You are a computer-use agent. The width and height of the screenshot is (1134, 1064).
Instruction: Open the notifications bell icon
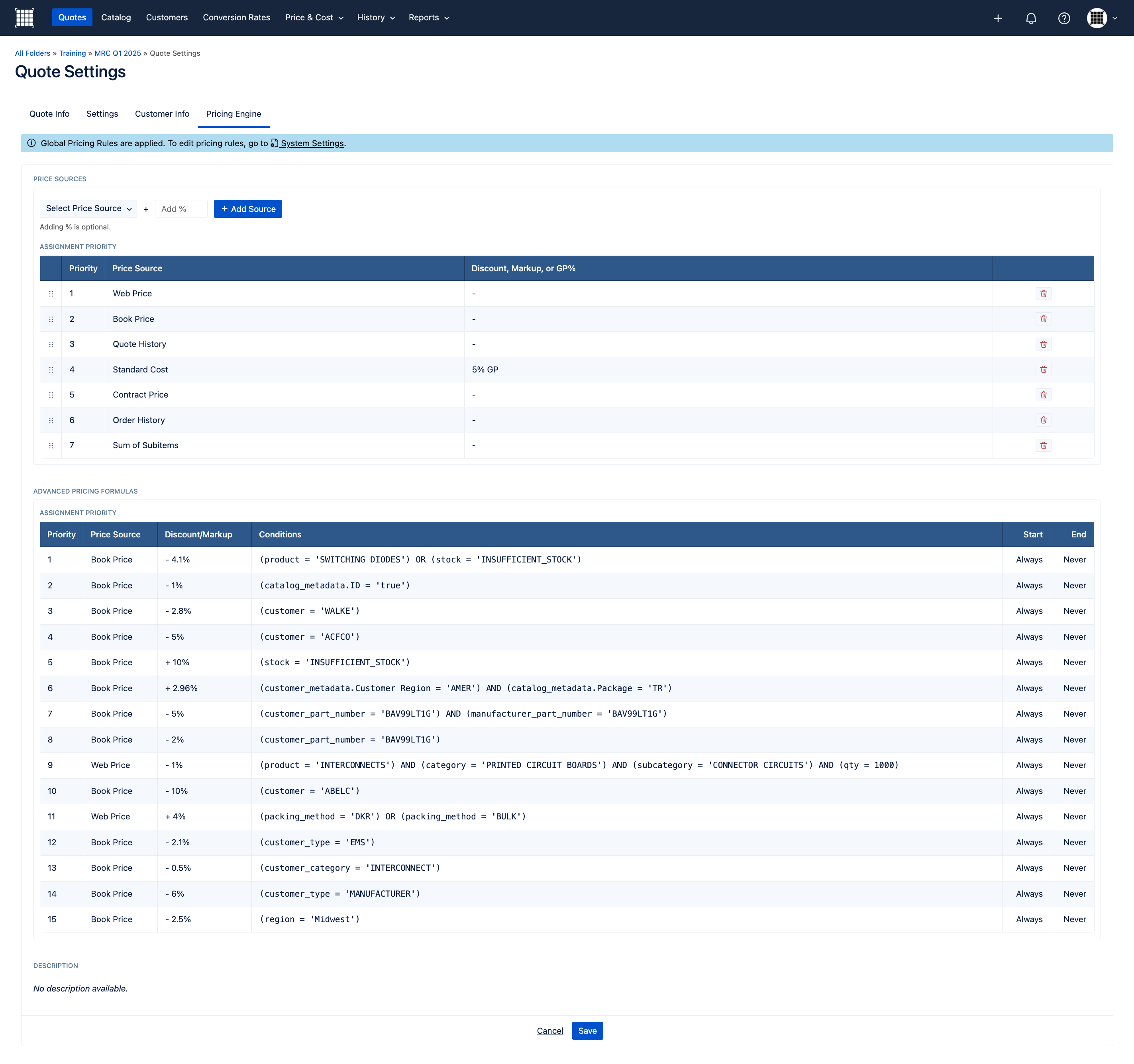point(1031,18)
